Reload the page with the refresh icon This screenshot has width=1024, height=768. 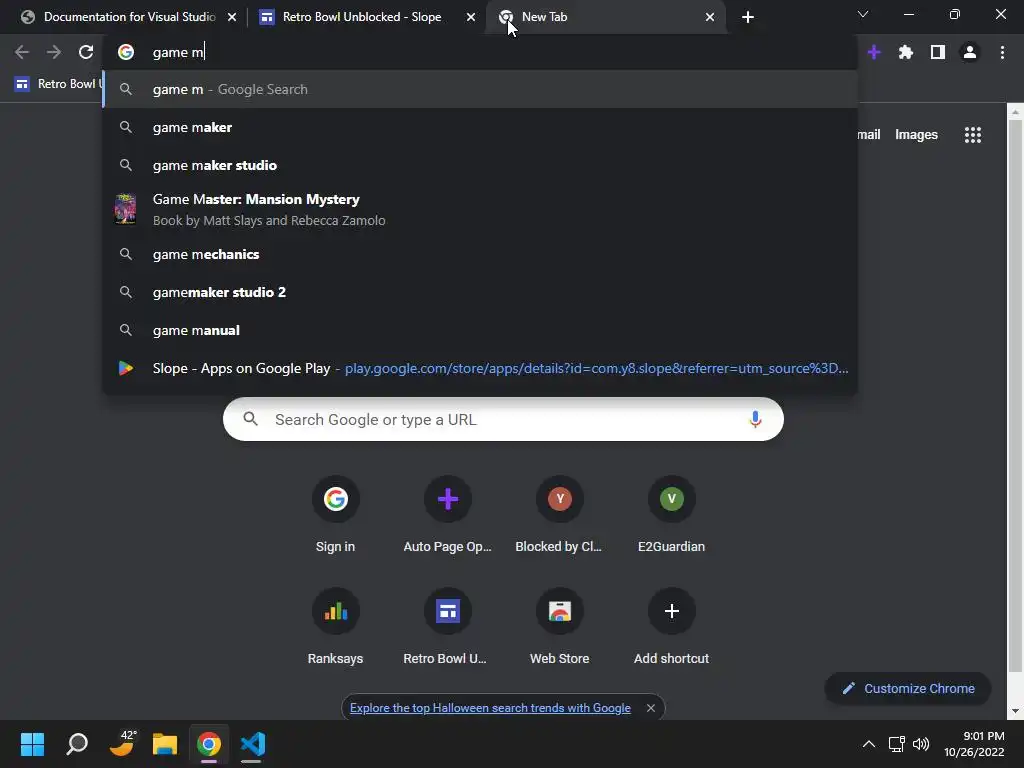[86, 52]
